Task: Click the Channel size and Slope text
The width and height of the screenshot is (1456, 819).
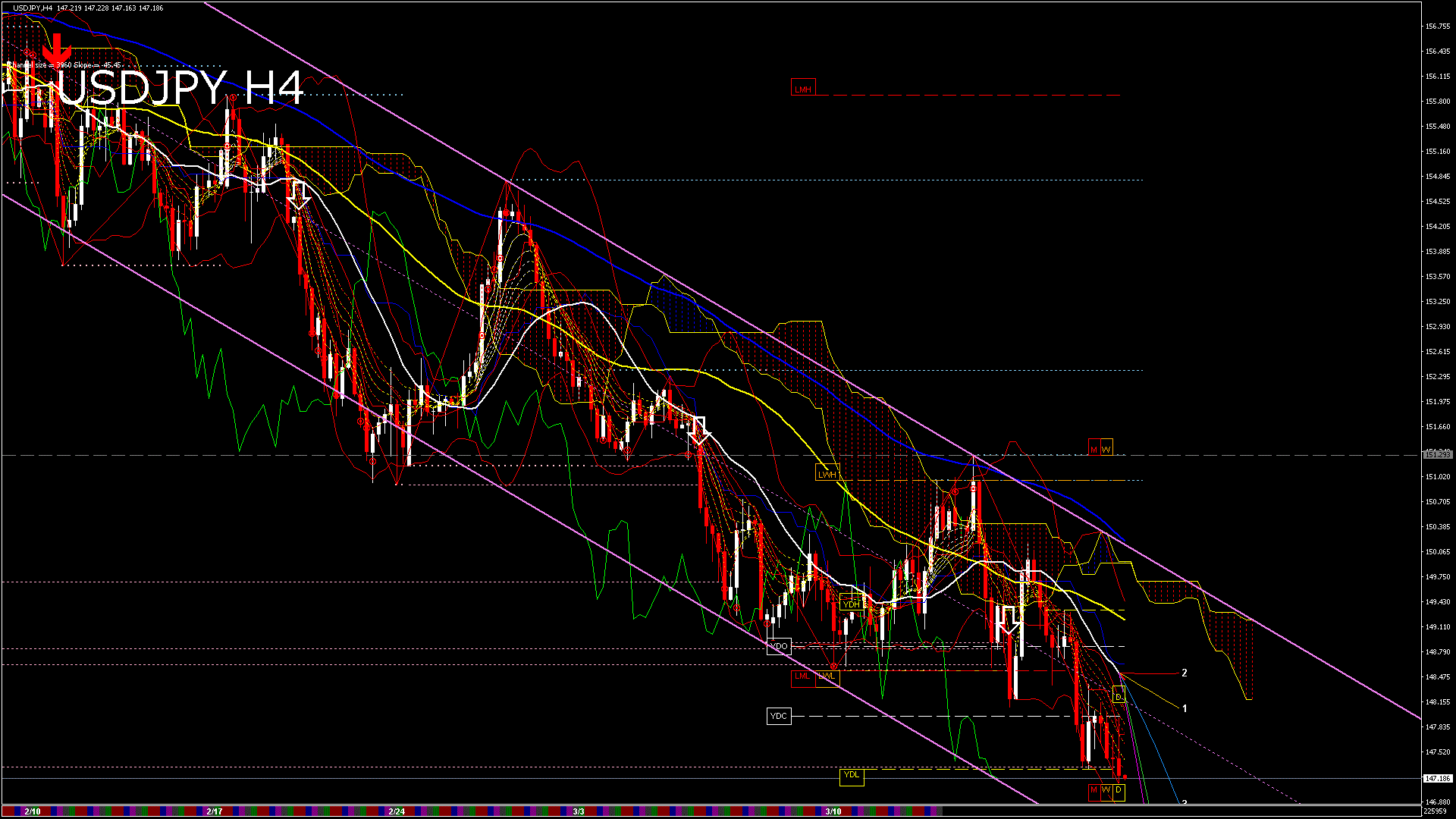Action: click(x=64, y=65)
